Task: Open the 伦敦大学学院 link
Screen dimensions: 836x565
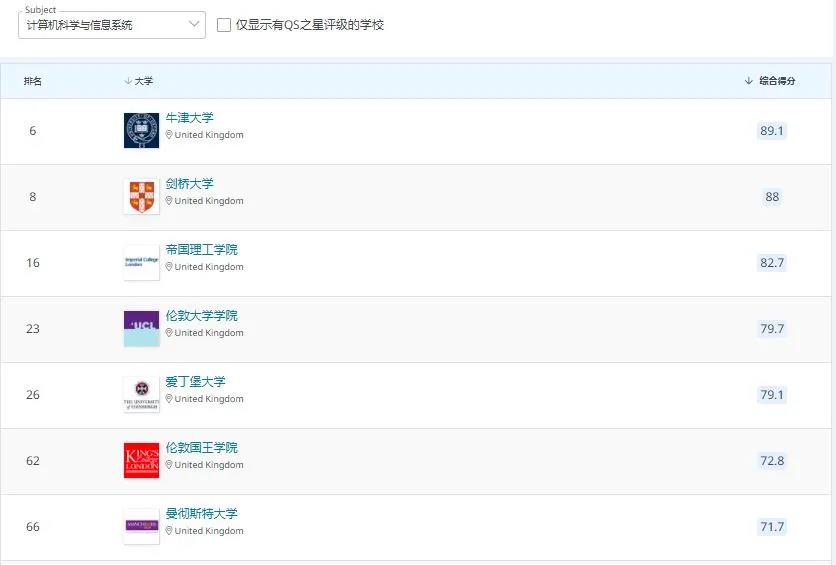Action: click(202, 316)
